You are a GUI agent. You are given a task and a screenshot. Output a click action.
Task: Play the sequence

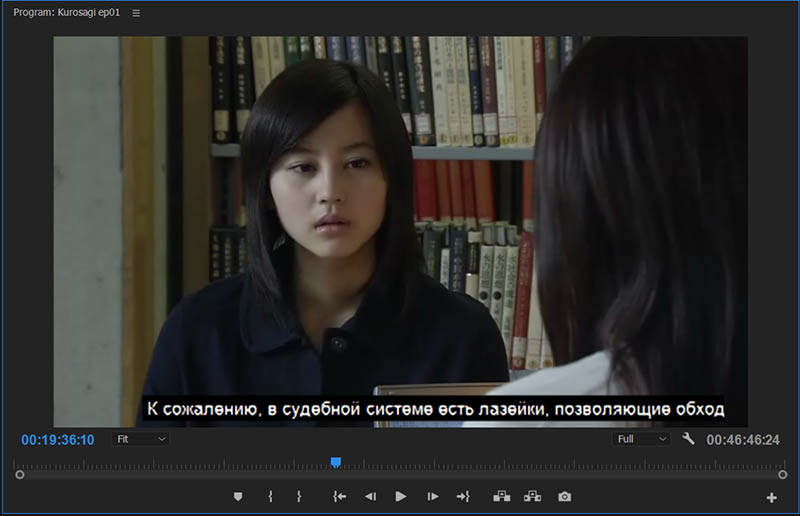(x=401, y=497)
